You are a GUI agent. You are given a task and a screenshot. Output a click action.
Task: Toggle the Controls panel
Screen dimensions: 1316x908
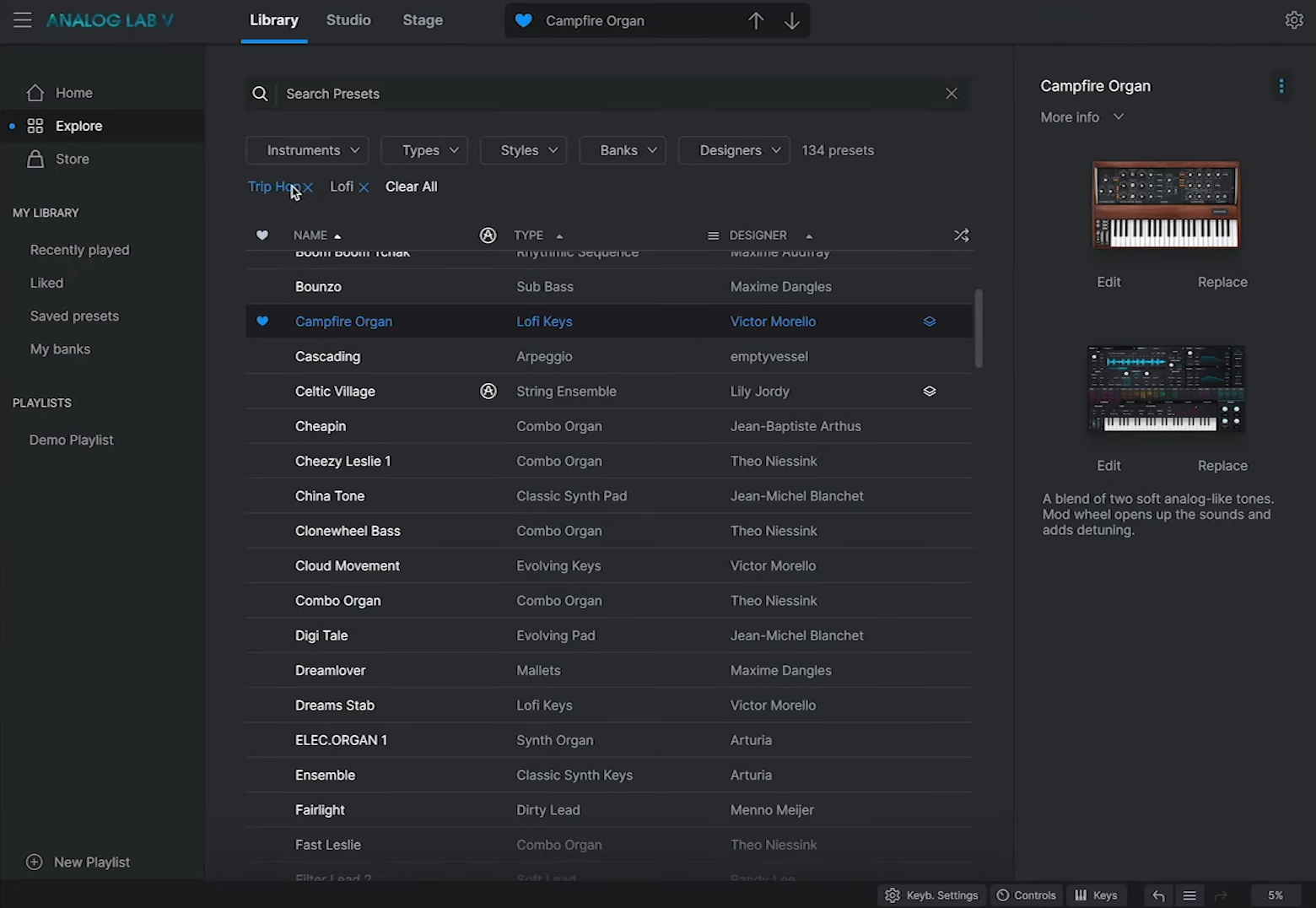point(1026,895)
